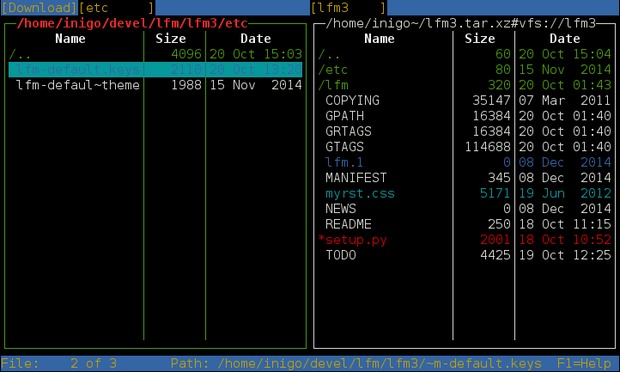Select the myrst.css file
The width and height of the screenshot is (620, 372).
click(465, 193)
